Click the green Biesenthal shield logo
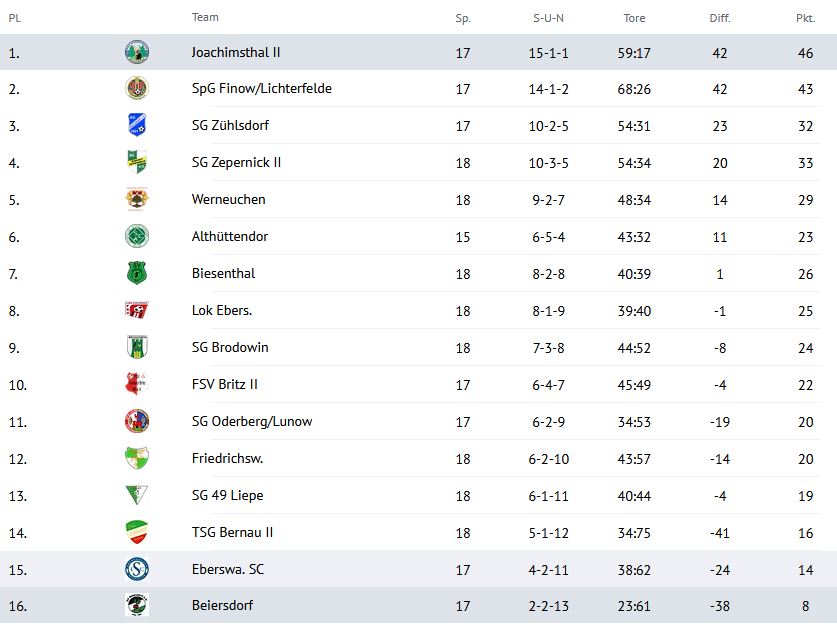The width and height of the screenshot is (837, 626). pos(137,273)
